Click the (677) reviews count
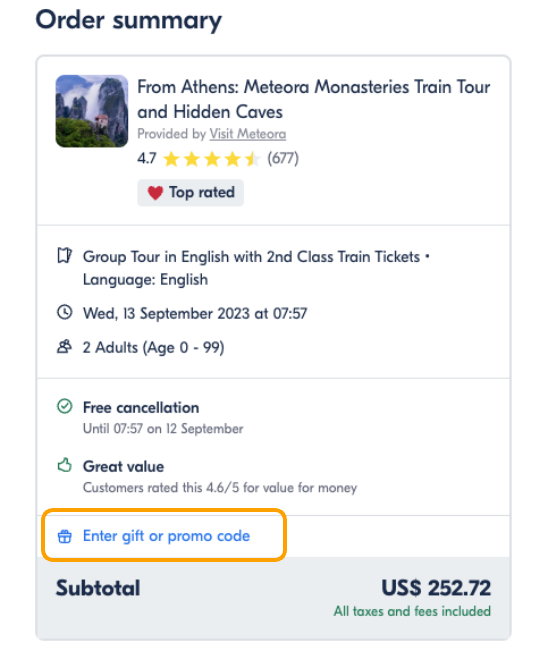The image size is (548, 668). [x=283, y=158]
